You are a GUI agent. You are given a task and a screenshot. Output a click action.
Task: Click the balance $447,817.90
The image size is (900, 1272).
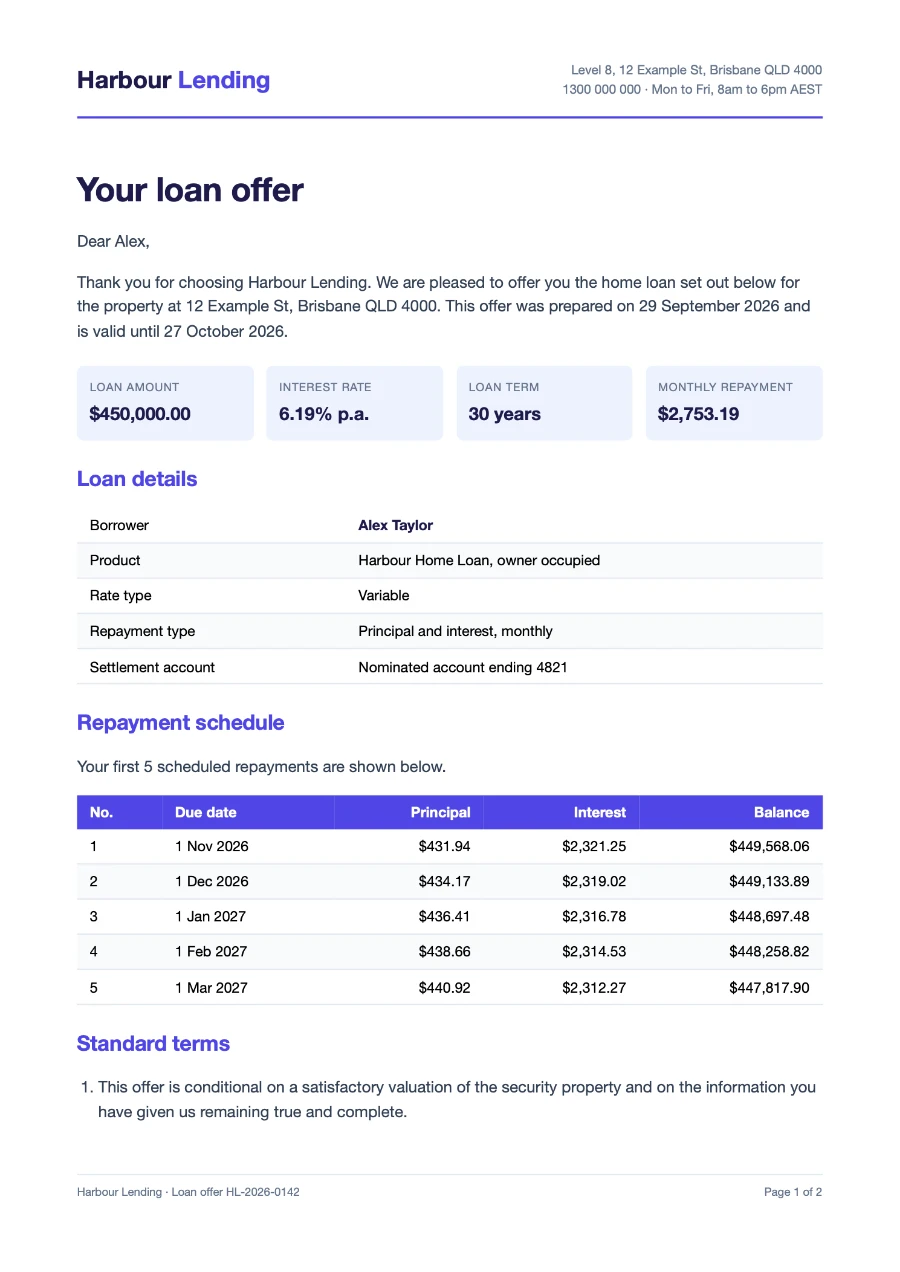tap(769, 987)
